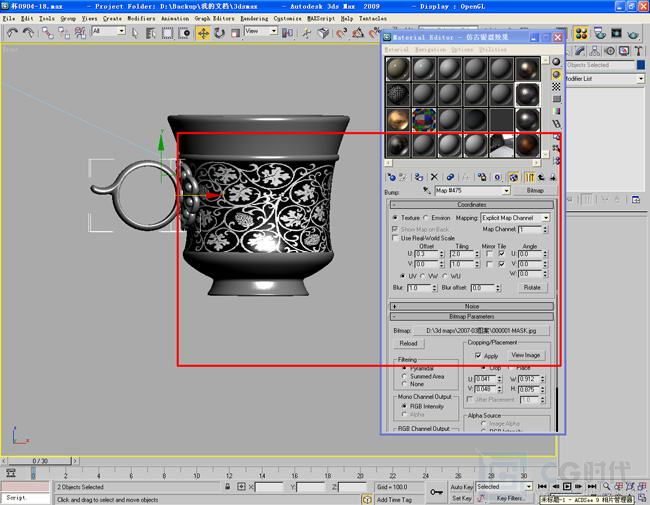Open the Customize menu
650x505 pixels.
pyautogui.click(x=287, y=19)
